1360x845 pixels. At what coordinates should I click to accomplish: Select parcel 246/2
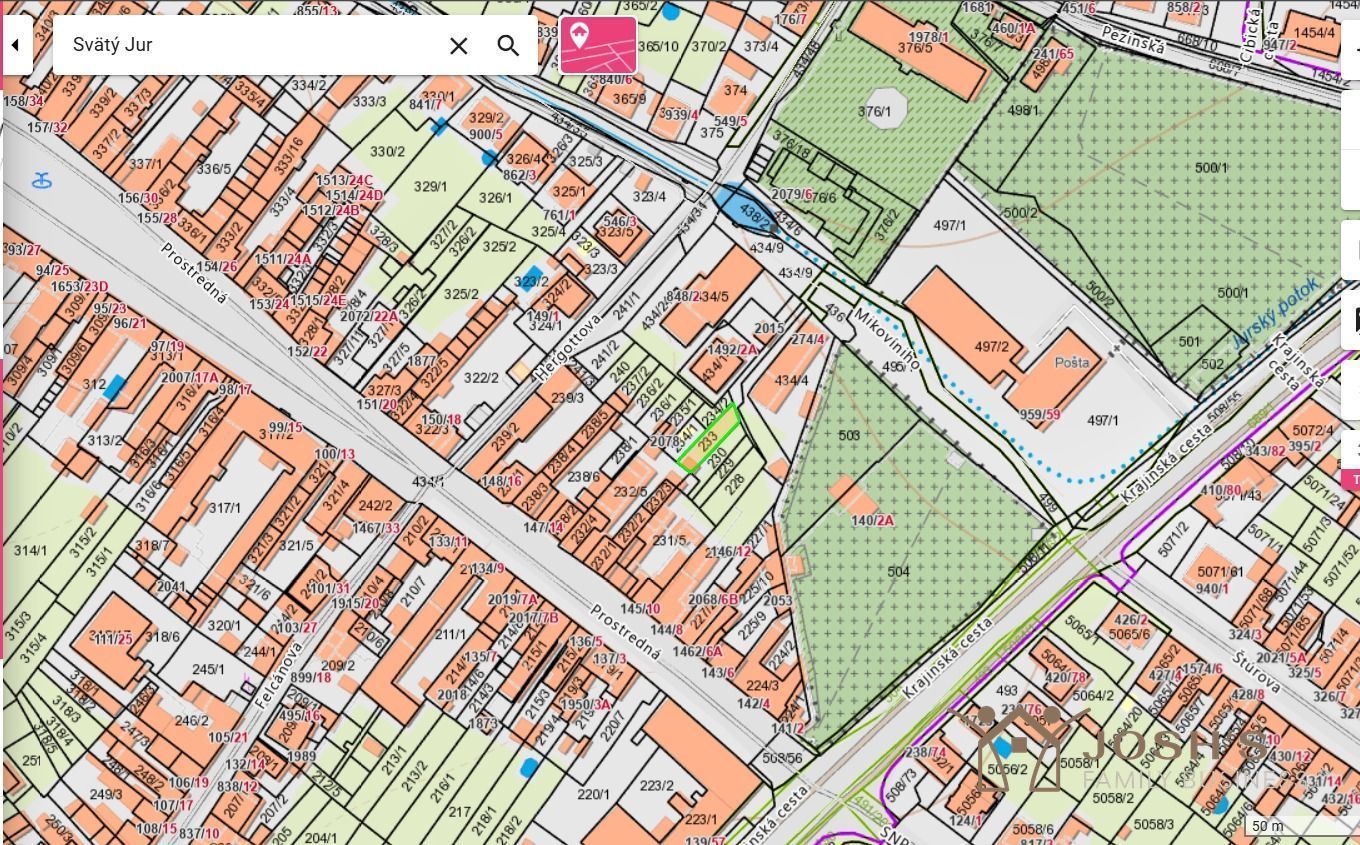(x=191, y=720)
